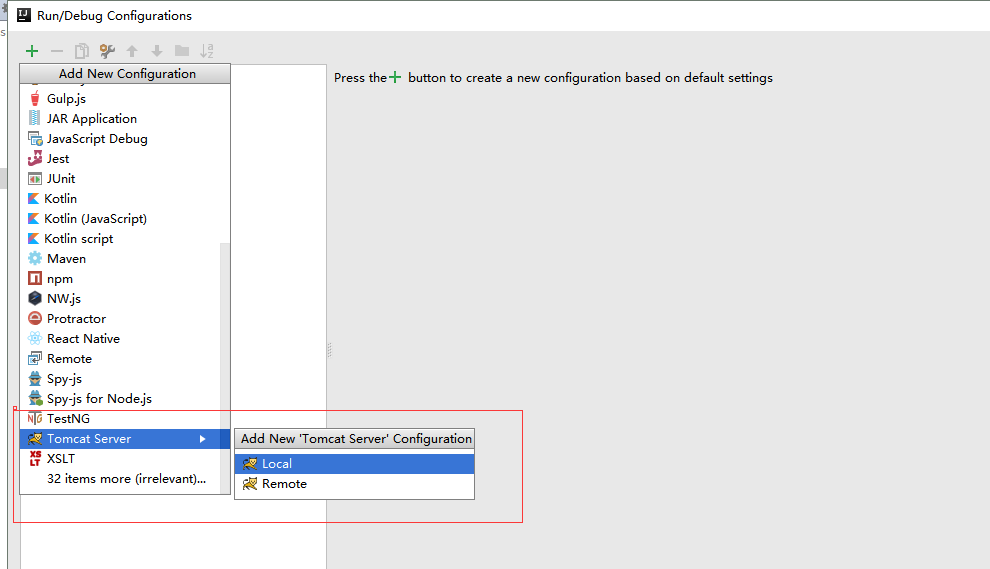Click the JUnit icon
This screenshot has width=990, height=569.
pyautogui.click(x=35, y=179)
